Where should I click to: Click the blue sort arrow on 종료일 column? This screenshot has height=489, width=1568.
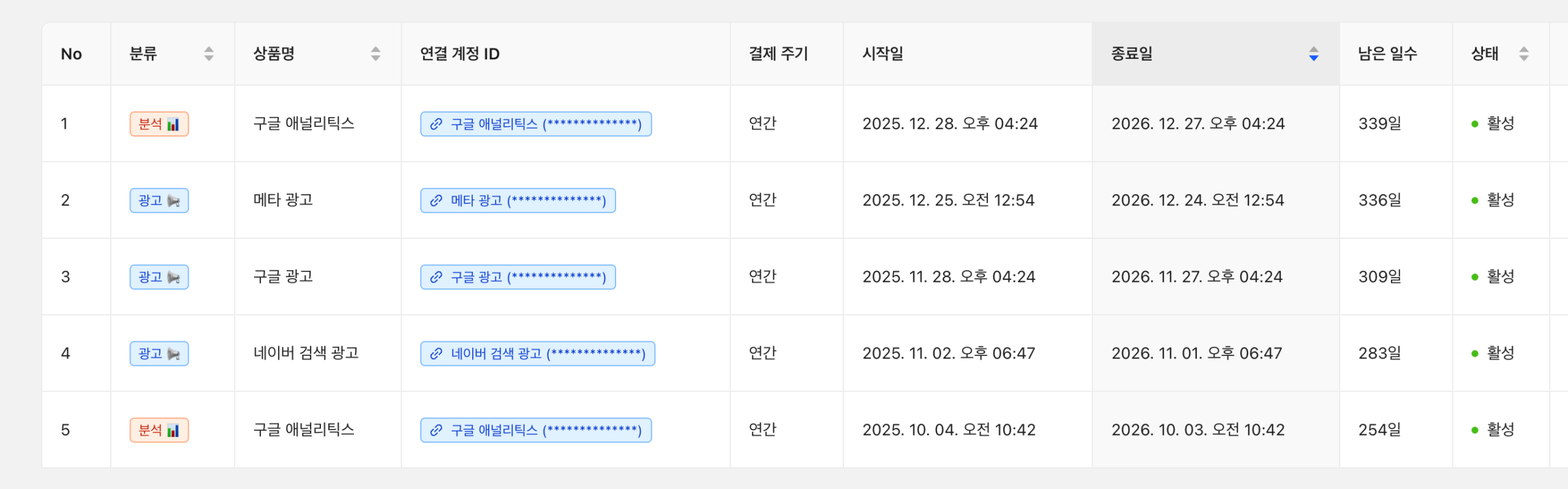click(1313, 54)
